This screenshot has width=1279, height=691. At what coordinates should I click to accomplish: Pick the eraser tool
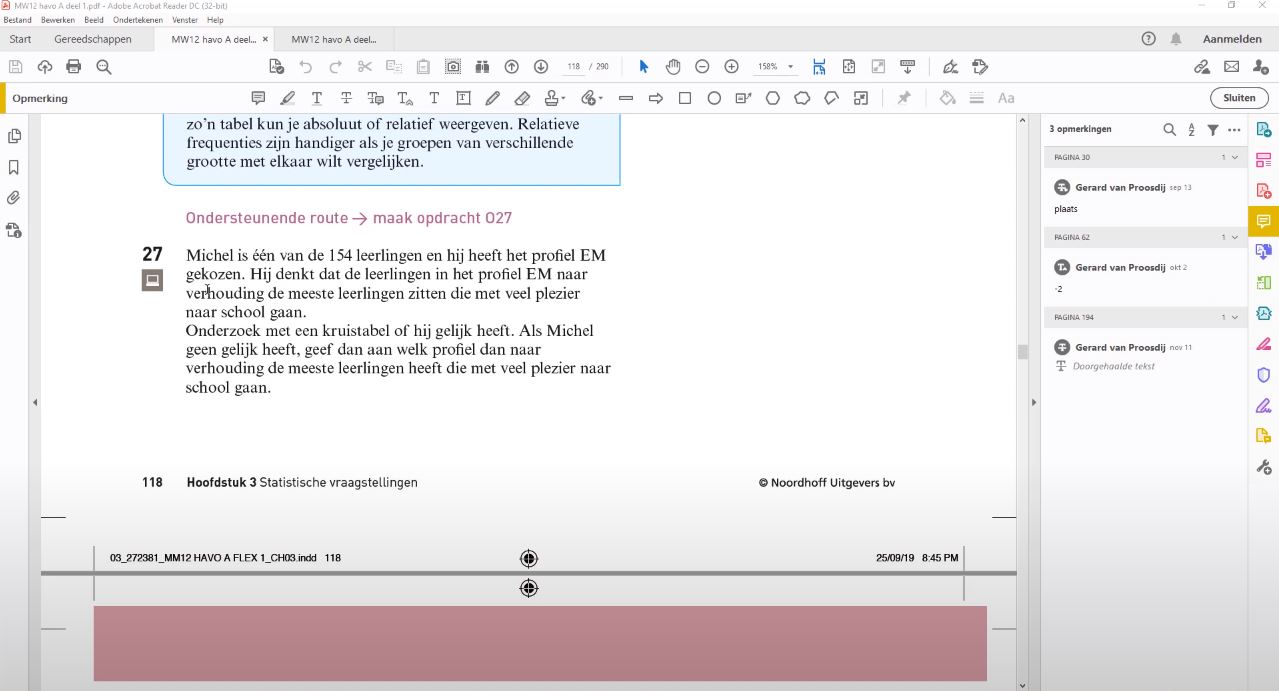522,98
